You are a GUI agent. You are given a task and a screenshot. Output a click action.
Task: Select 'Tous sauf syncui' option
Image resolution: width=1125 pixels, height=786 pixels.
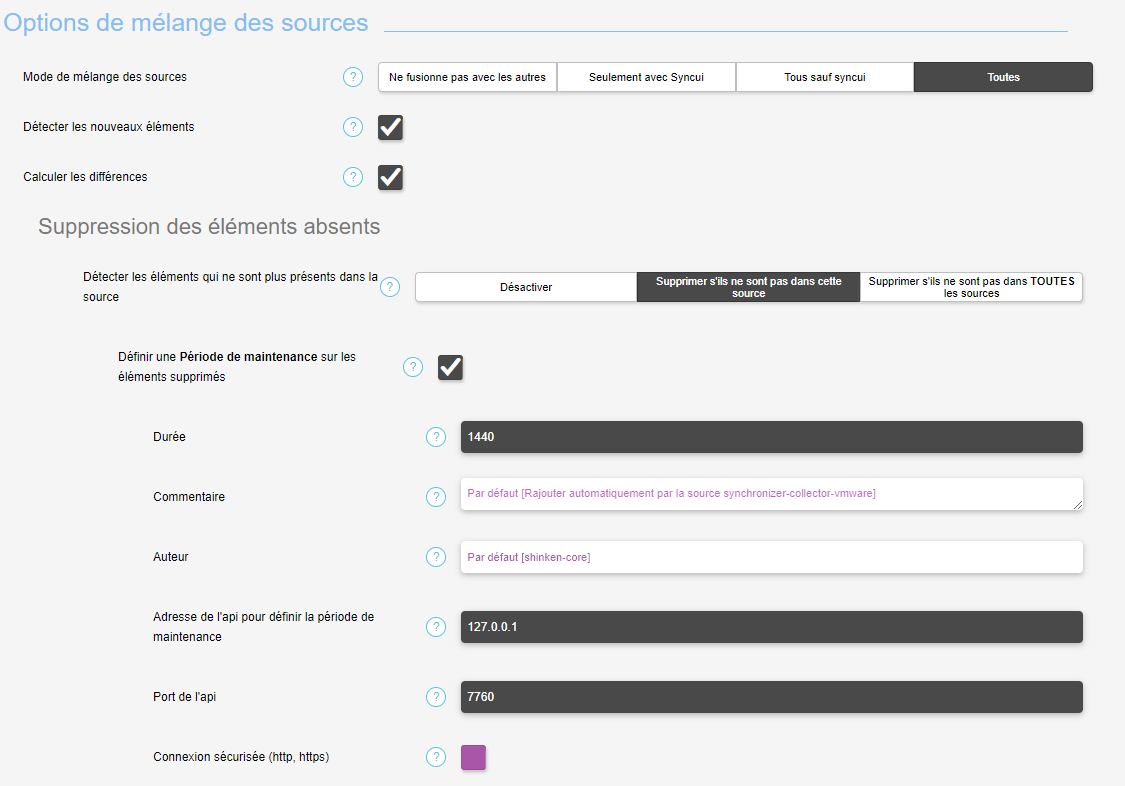825,77
